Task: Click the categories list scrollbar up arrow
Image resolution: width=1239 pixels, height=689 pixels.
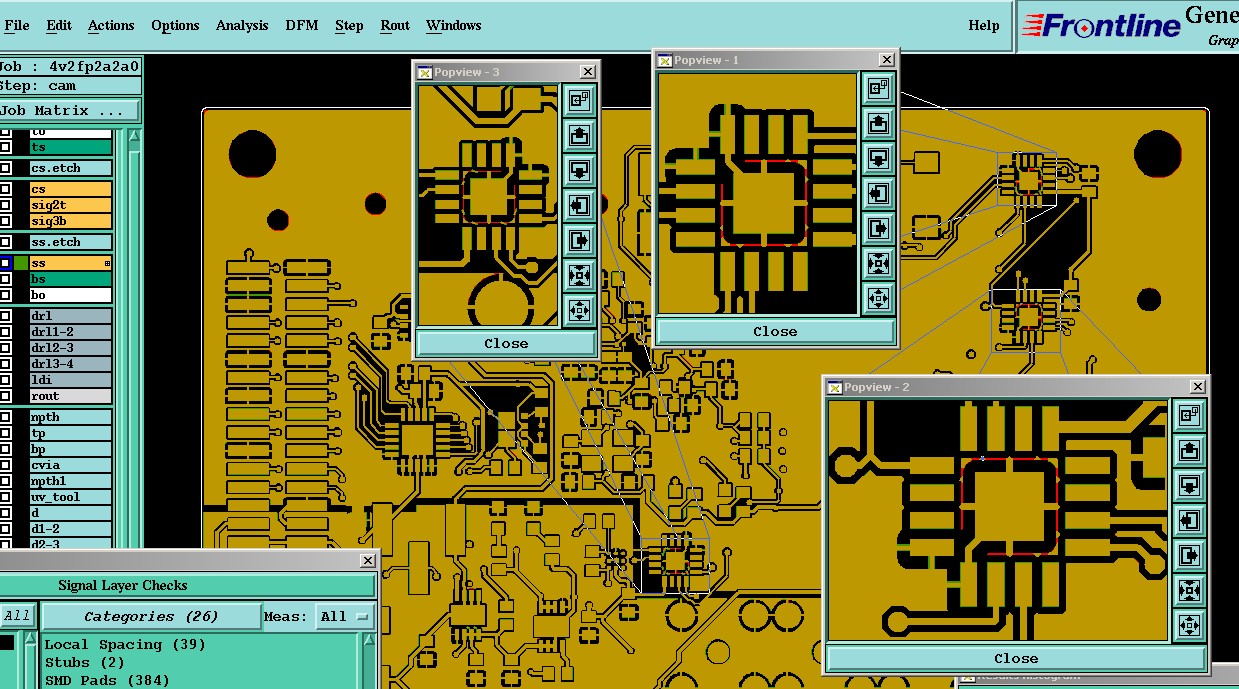Action: (x=368, y=640)
